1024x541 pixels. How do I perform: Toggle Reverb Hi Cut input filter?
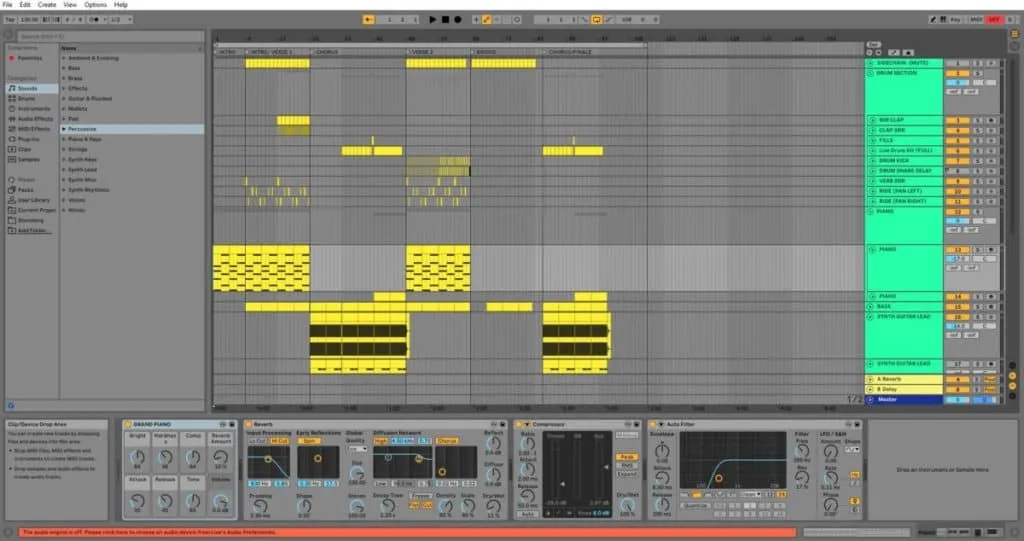280,441
